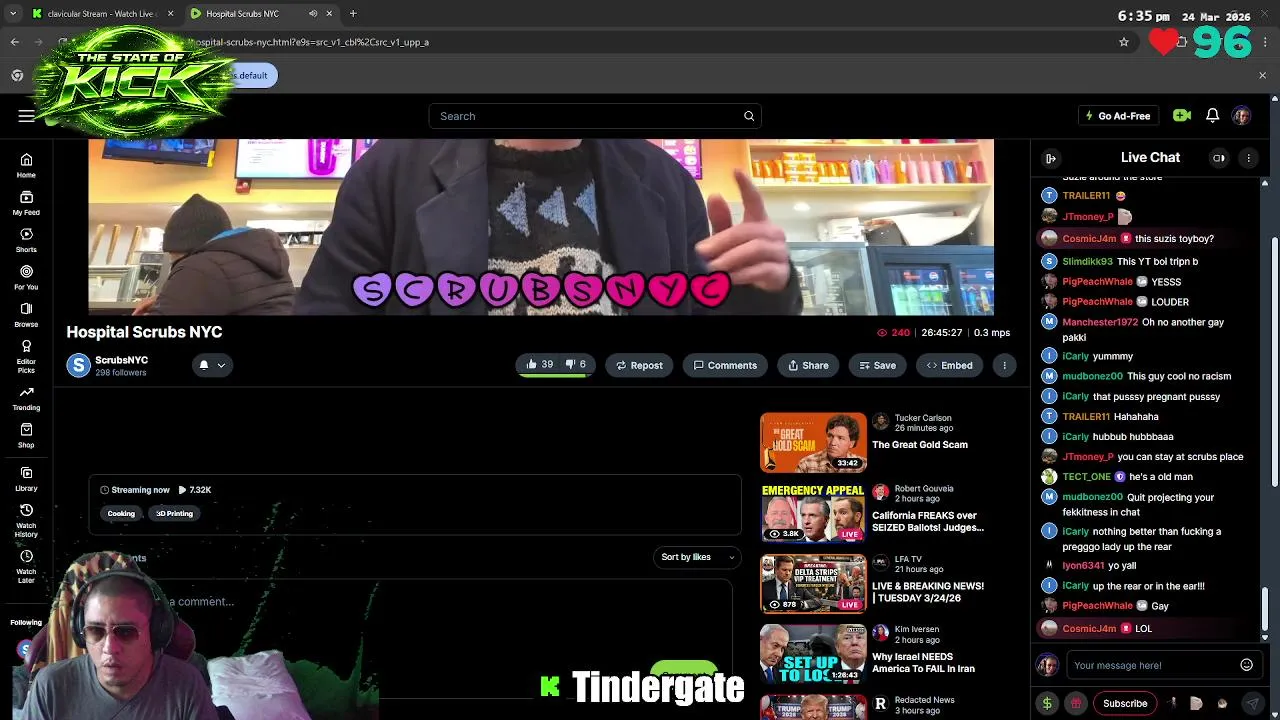This screenshot has height=720, width=1280.
Task: Save the video with the Save button
Action: click(876, 365)
